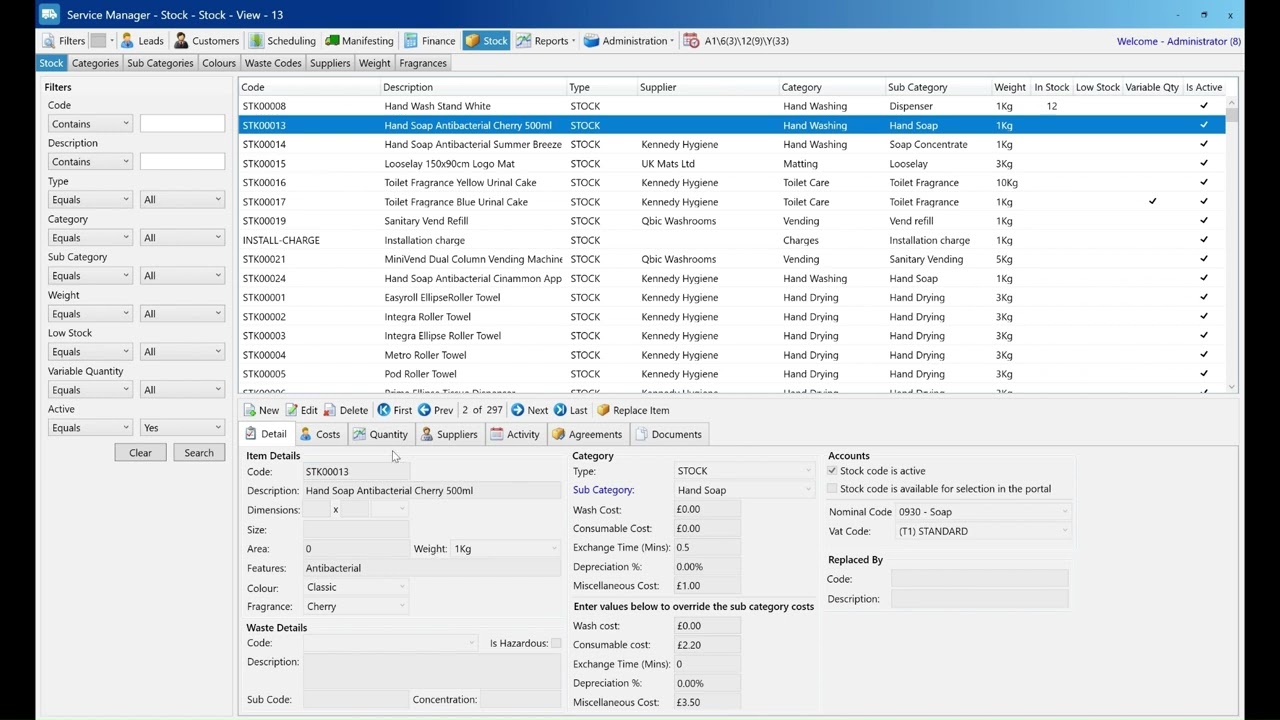Open the Scheduling module
The height and width of the screenshot is (720, 1280).
[282, 41]
